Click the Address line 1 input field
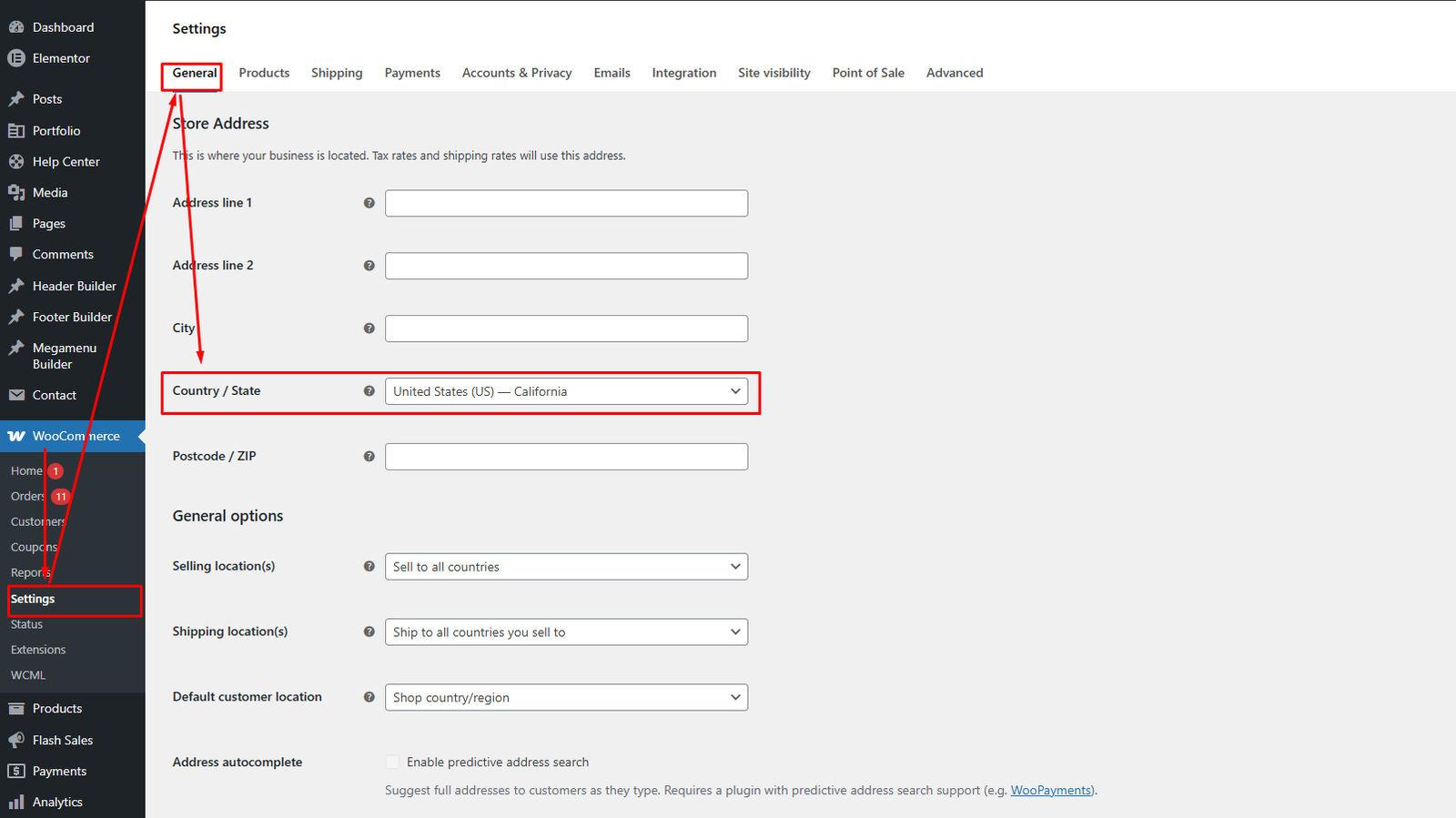This screenshot has width=1456, height=818. (566, 203)
